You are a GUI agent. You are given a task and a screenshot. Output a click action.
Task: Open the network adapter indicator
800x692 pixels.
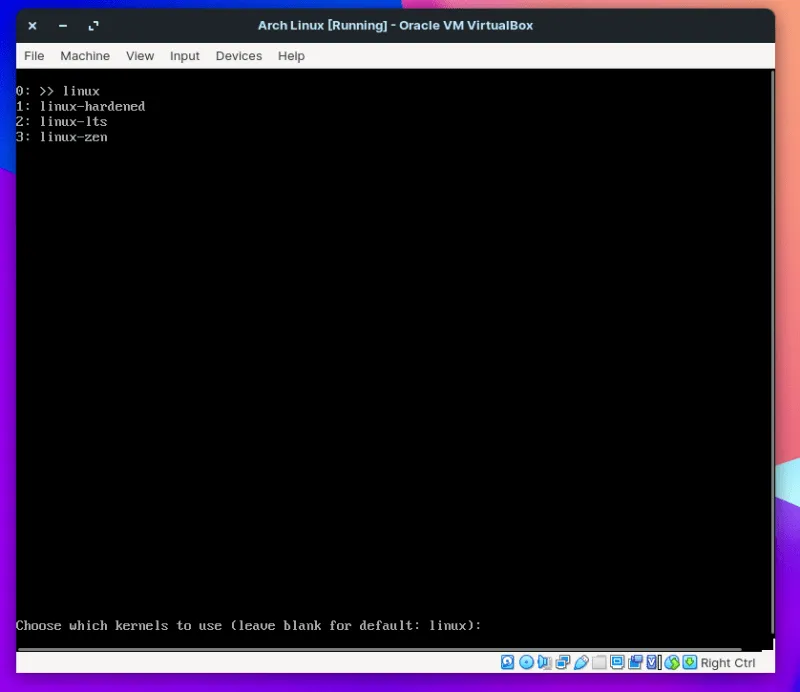click(x=562, y=662)
